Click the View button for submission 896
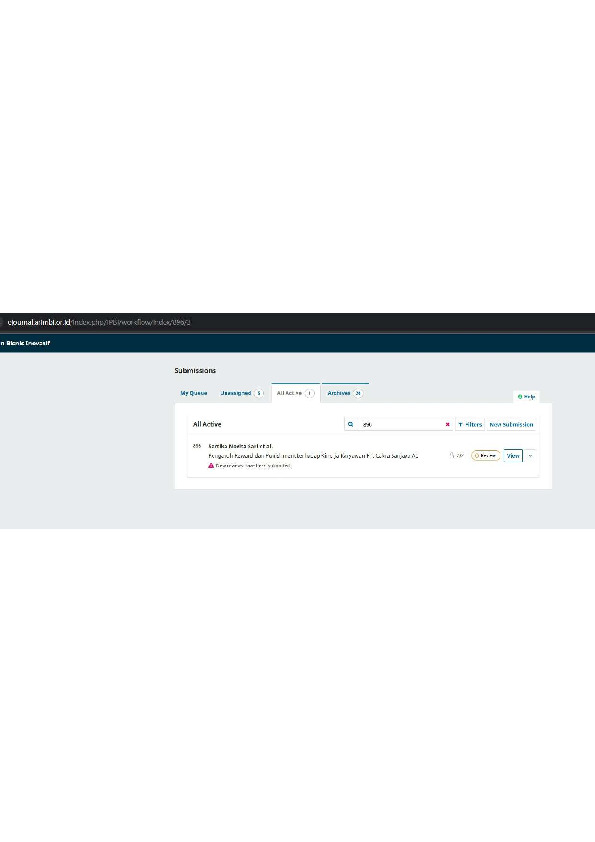This screenshot has width=595, height=842. click(513, 455)
